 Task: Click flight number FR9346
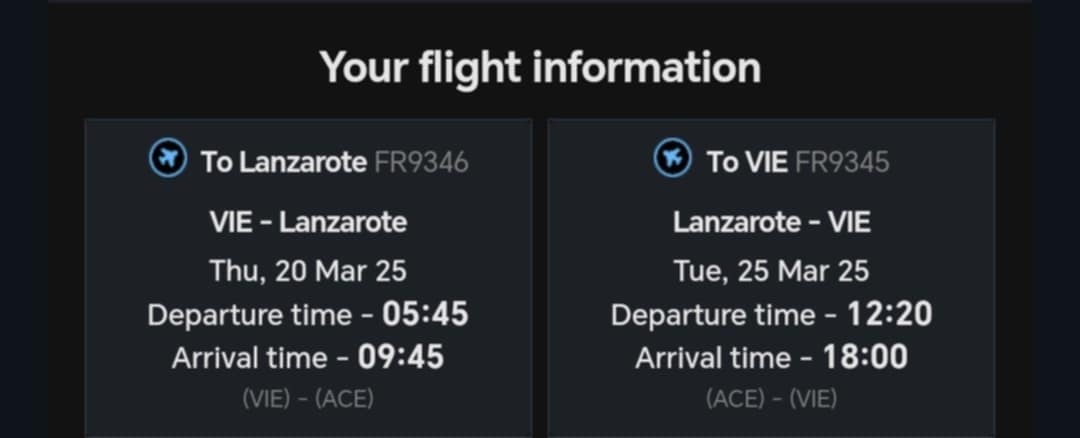[422, 163]
